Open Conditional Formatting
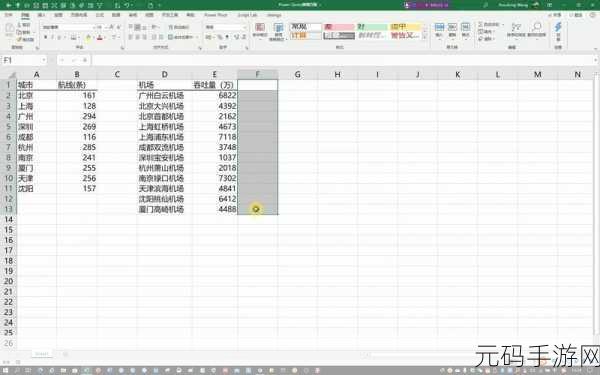The height and width of the screenshot is (375, 600). 260,31
